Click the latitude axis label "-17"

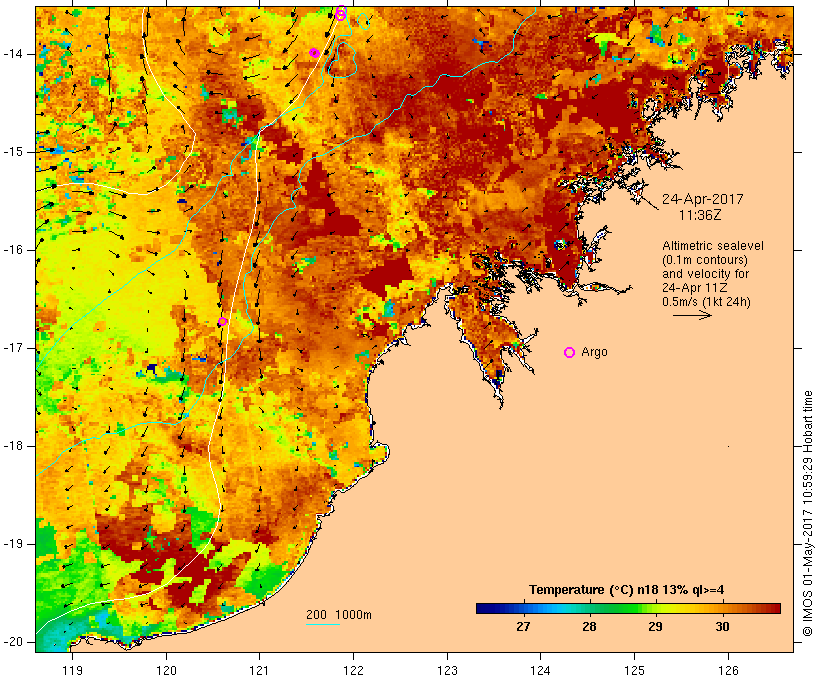point(13,348)
